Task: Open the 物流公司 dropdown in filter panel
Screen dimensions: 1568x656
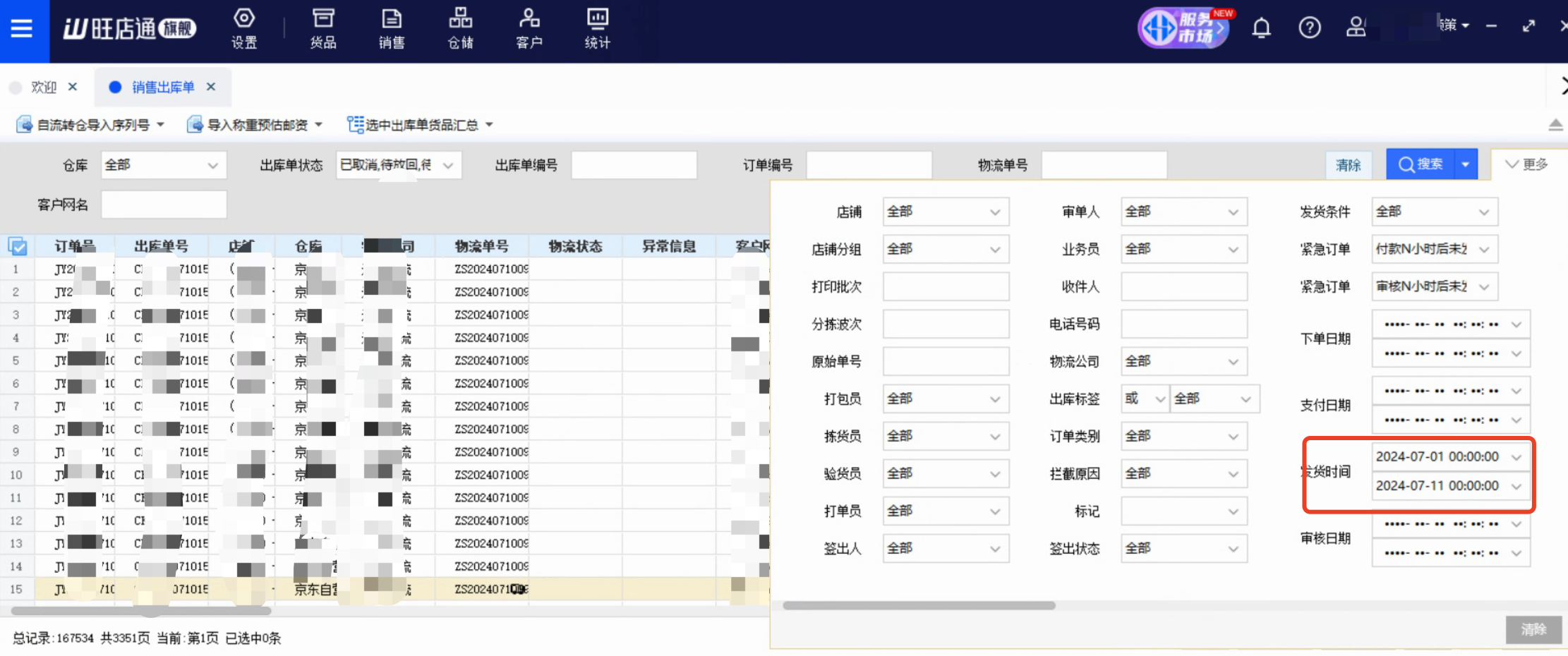Action: [1183, 361]
